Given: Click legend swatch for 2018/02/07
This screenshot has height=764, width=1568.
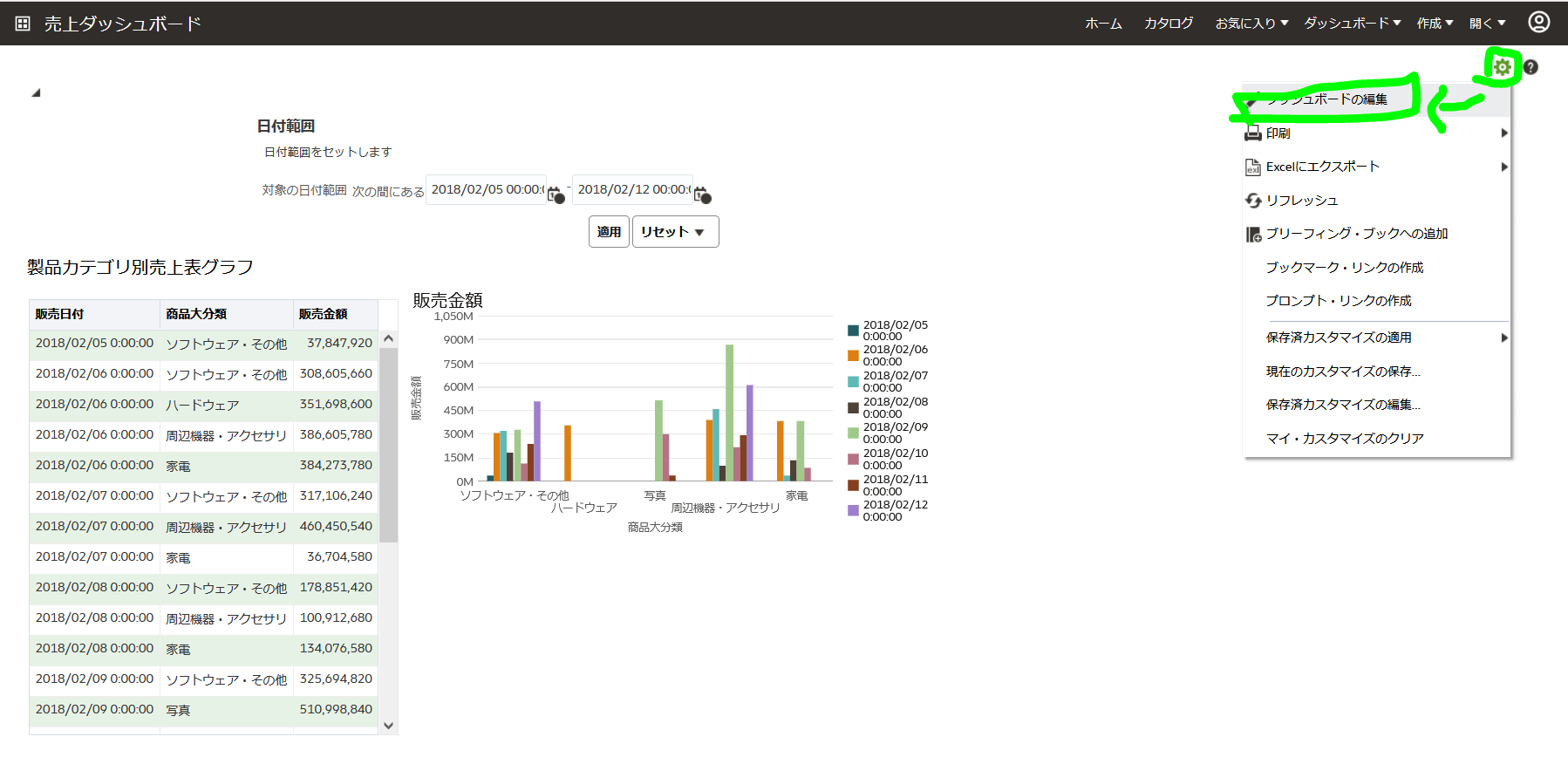Looking at the screenshot, I should tap(853, 382).
